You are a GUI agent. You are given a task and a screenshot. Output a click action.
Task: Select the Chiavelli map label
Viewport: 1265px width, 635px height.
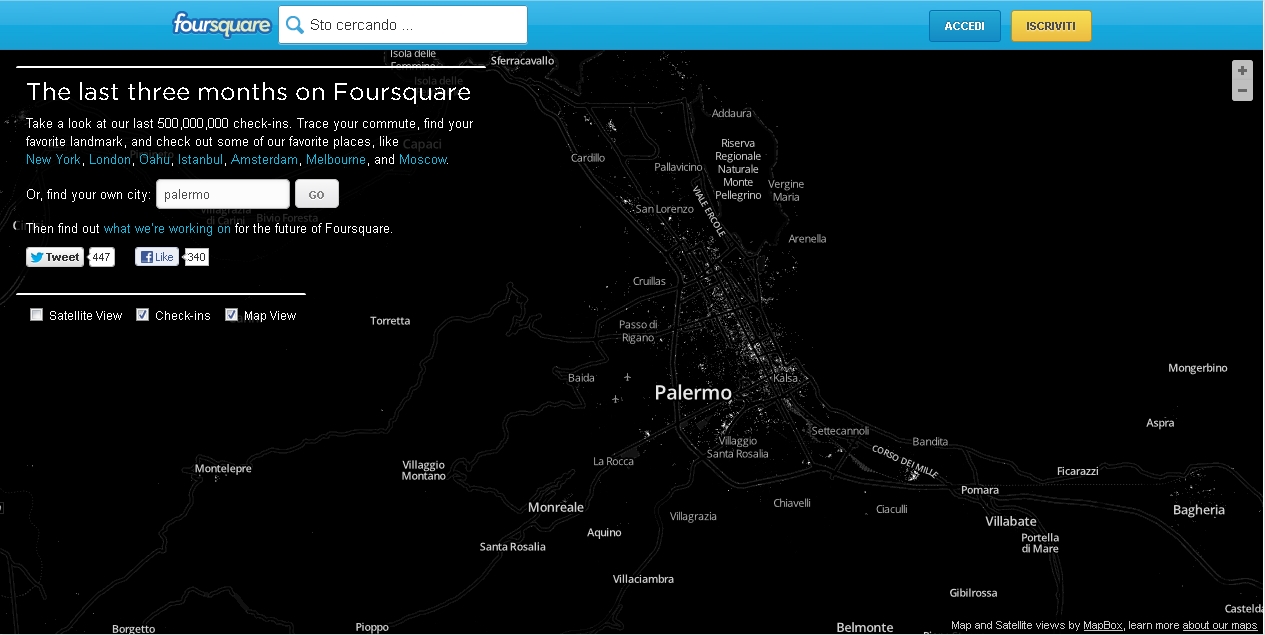pyautogui.click(x=792, y=503)
